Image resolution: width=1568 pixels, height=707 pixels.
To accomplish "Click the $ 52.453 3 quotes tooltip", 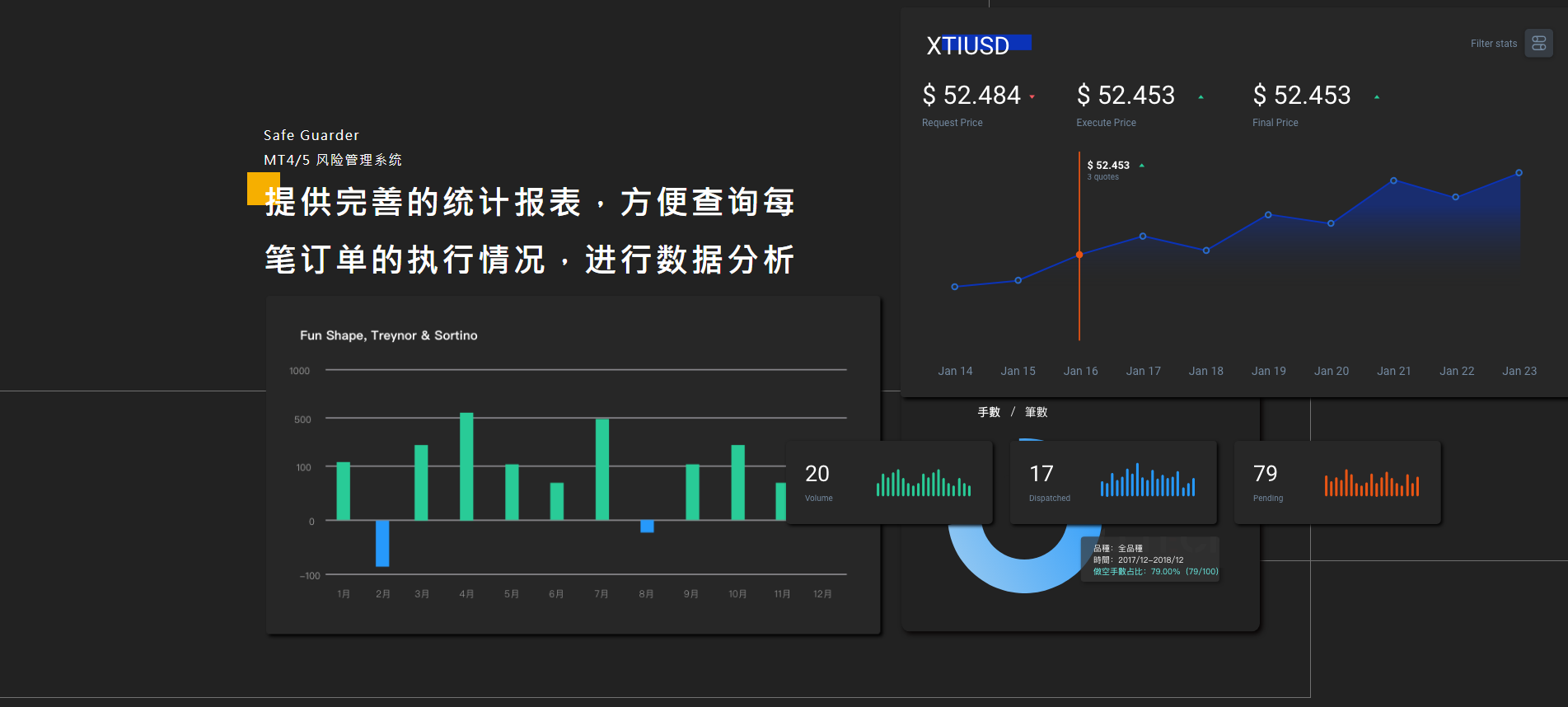I will 1115,170.
